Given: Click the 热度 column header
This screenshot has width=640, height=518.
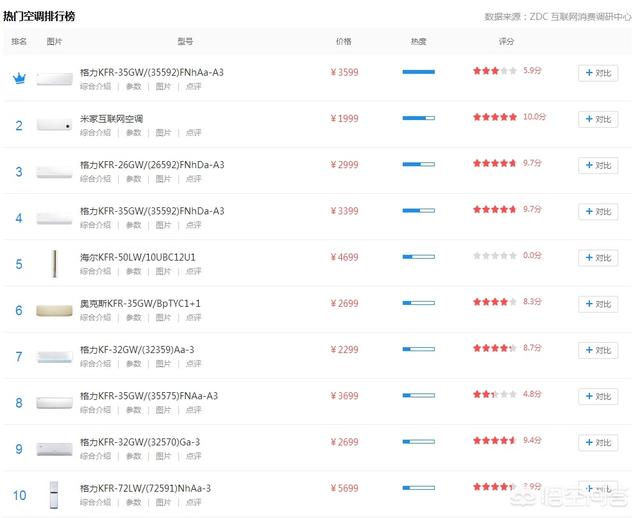Looking at the screenshot, I should (418, 41).
